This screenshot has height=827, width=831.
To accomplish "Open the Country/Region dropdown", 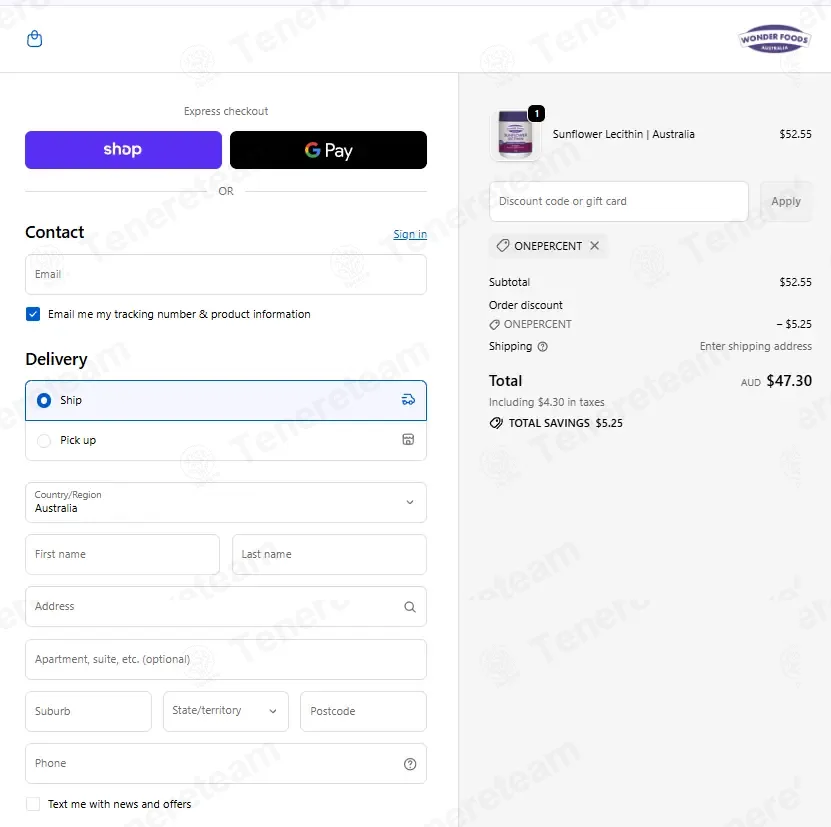I will click(x=226, y=502).
